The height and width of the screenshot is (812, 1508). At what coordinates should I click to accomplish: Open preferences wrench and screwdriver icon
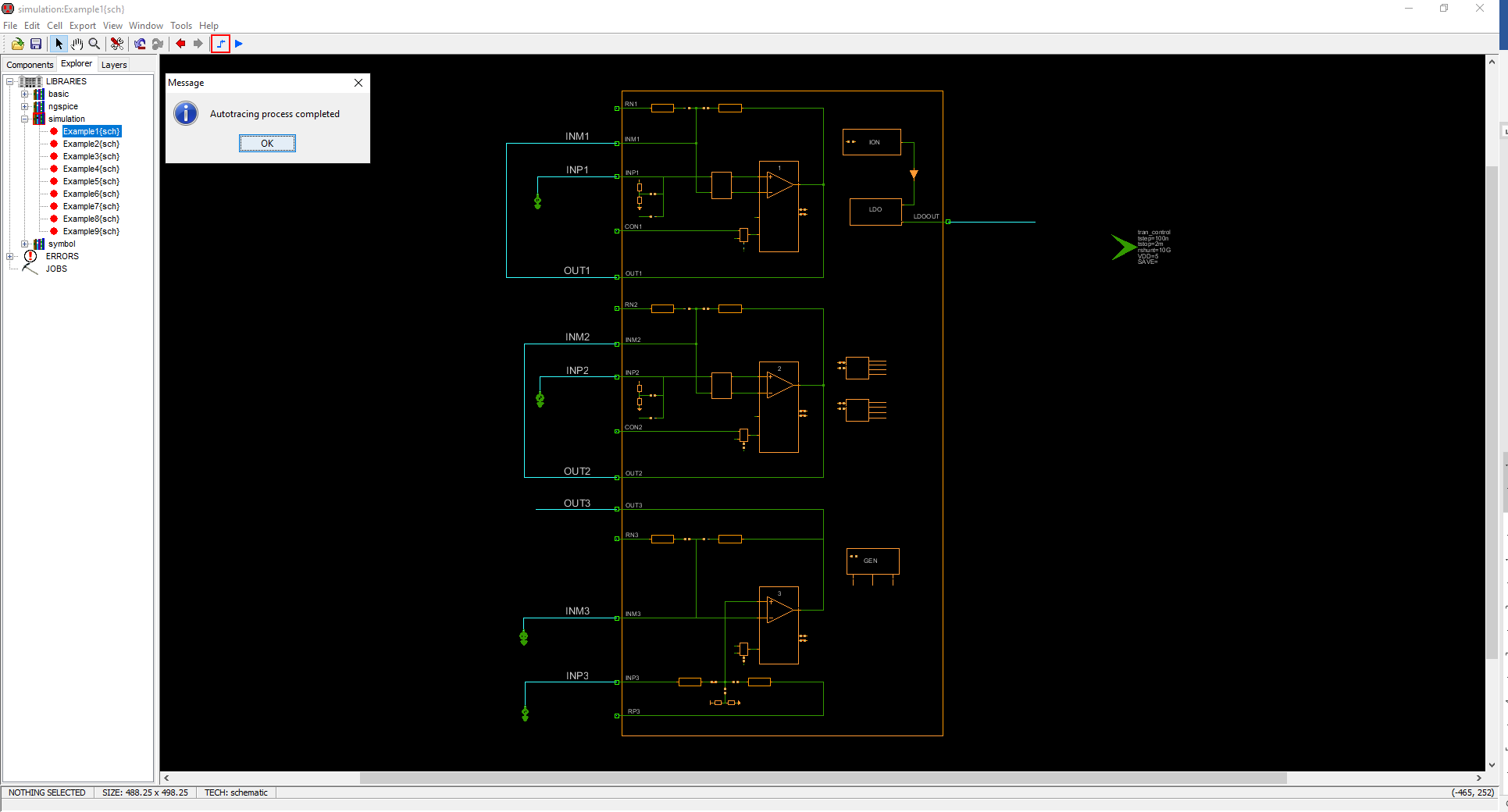[x=117, y=44]
